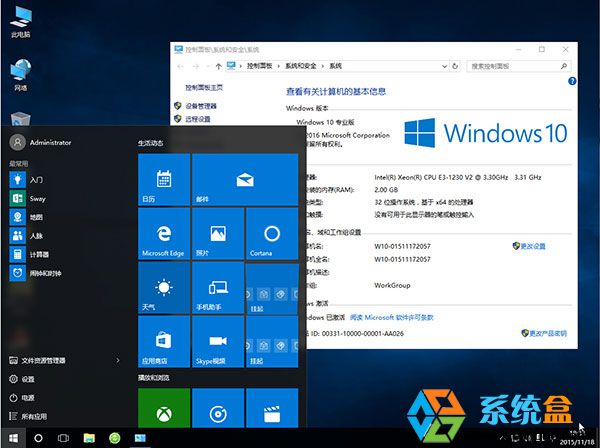Expand the breadcrumb arrow after 系统和安全
This screenshot has width=600, height=448.
click(x=323, y=66)
